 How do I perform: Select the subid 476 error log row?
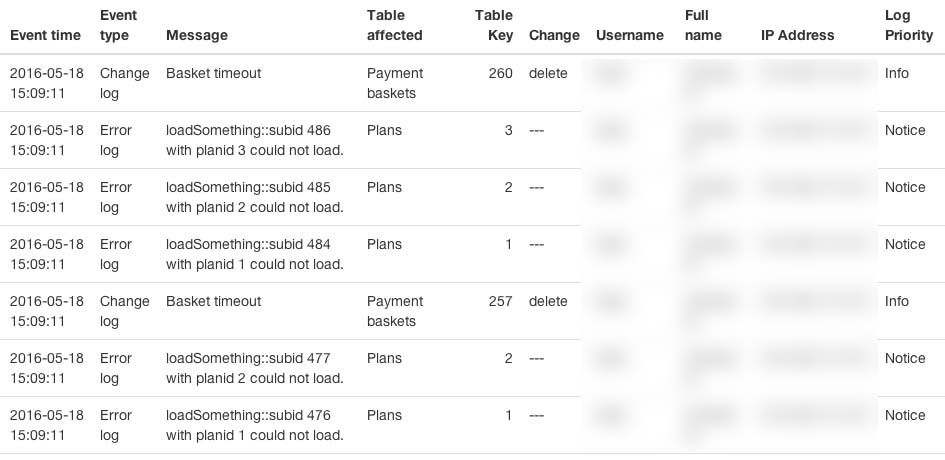coord(472,425)
